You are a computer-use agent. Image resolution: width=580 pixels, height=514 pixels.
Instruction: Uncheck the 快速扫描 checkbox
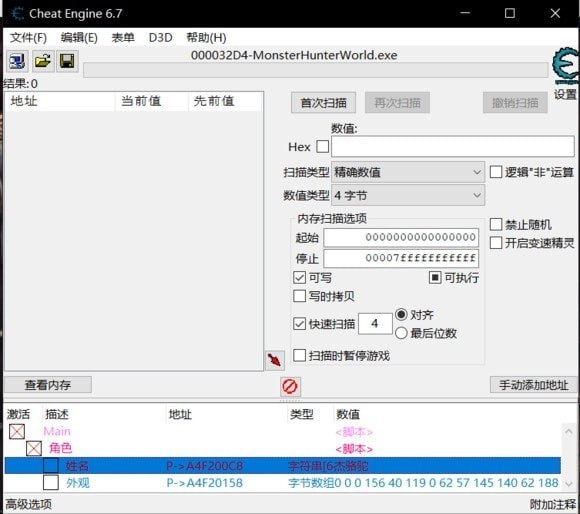[x=299, y=324]
